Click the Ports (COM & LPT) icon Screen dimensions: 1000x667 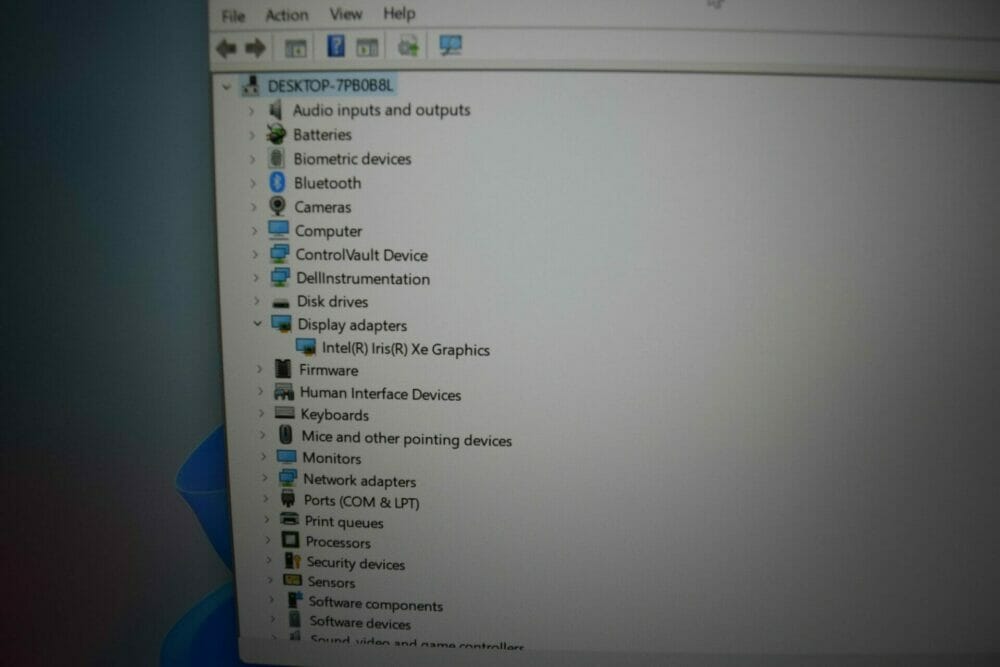(x=288, y=499)
